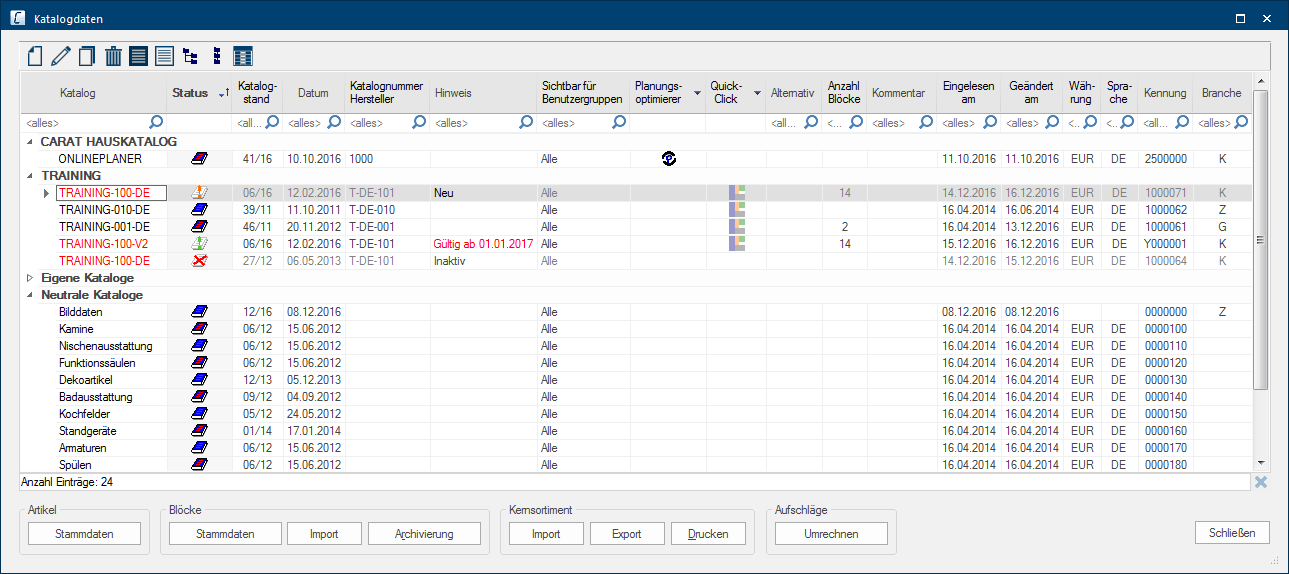1289x574 pixels.
Task: Click the Katalog filter input field
Action: 85,123
